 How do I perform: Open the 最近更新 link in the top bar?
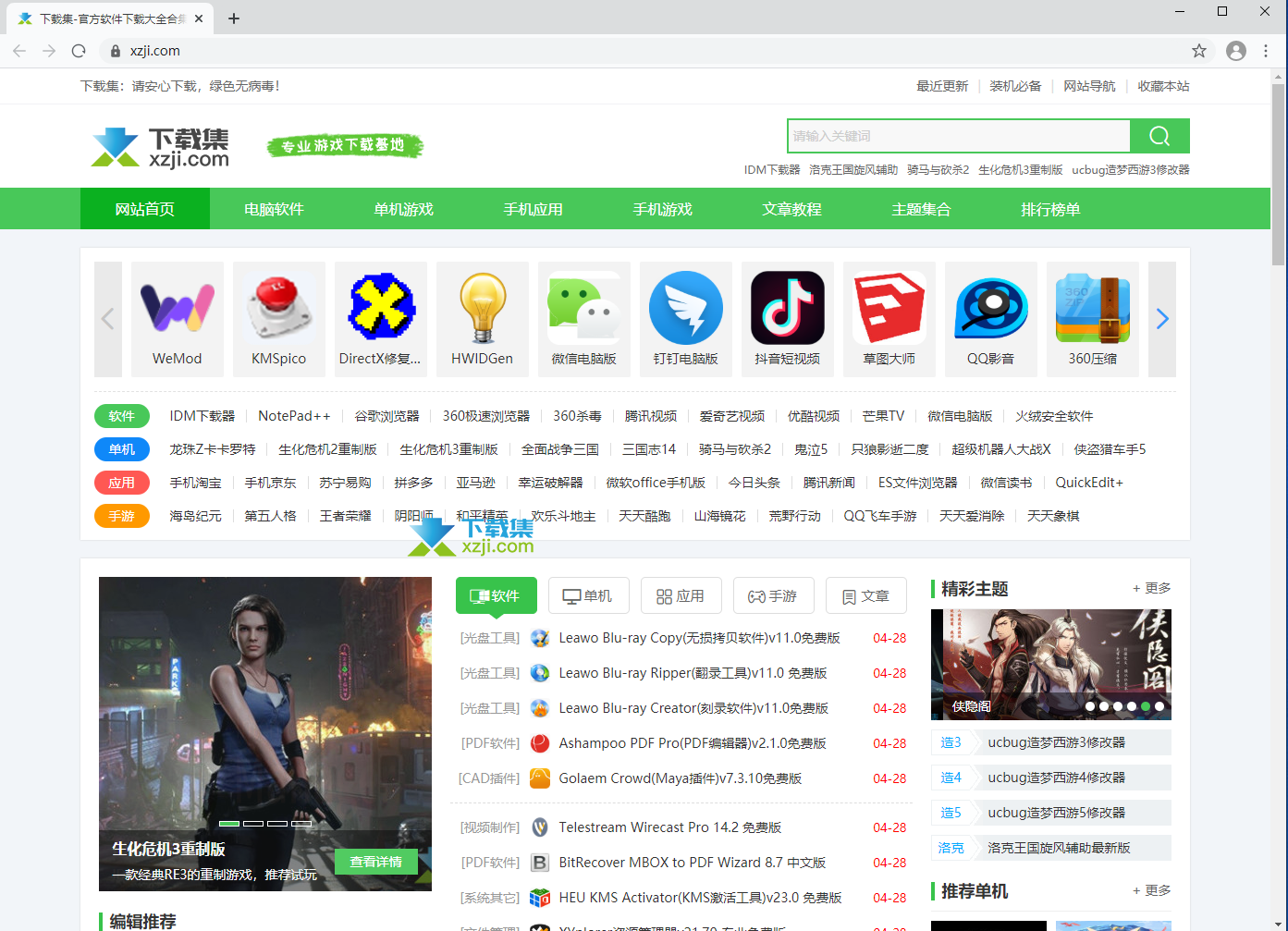point(941,86)
